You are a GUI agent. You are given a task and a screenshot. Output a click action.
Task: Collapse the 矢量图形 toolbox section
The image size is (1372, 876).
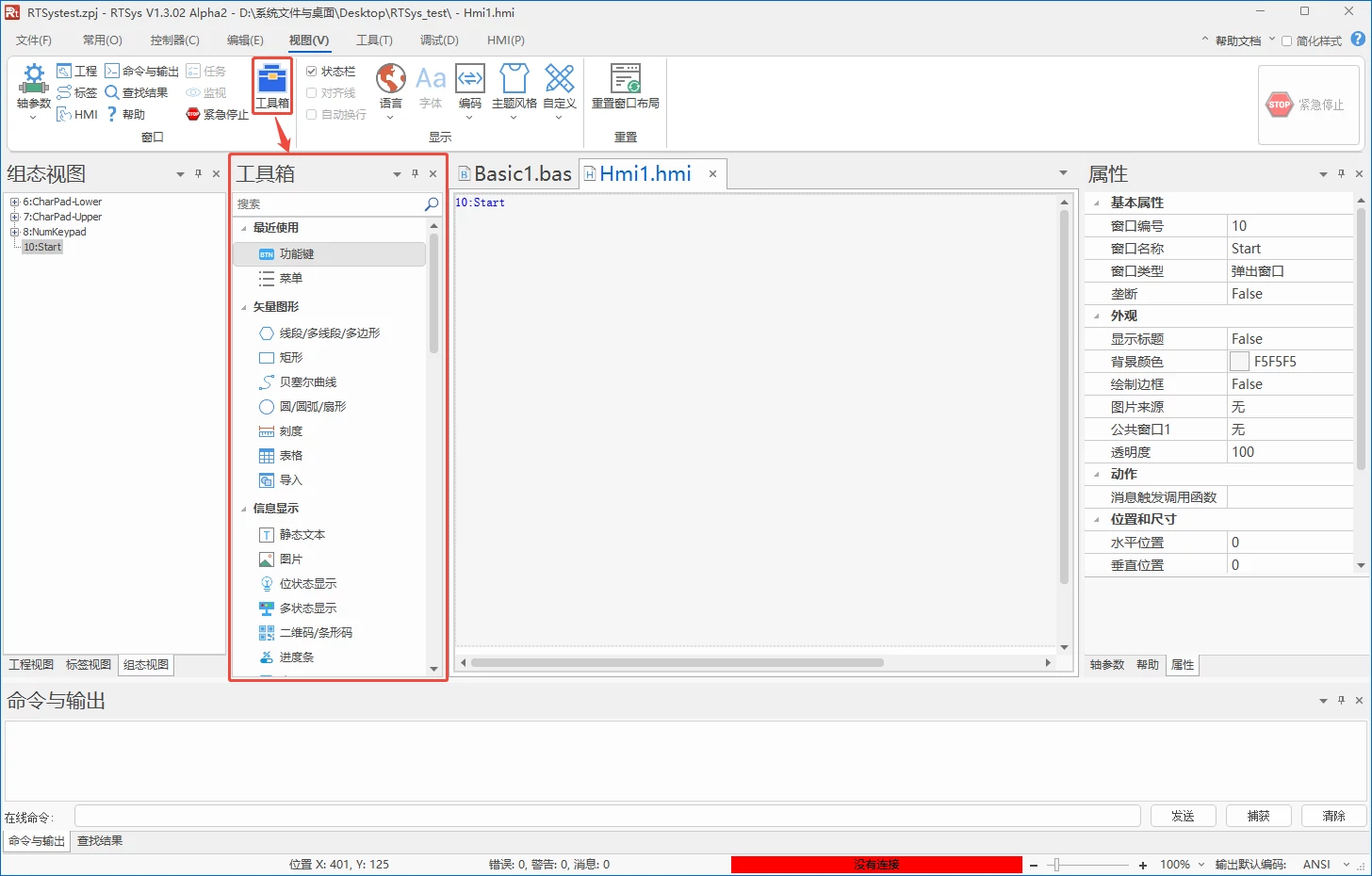click(244, 307)
